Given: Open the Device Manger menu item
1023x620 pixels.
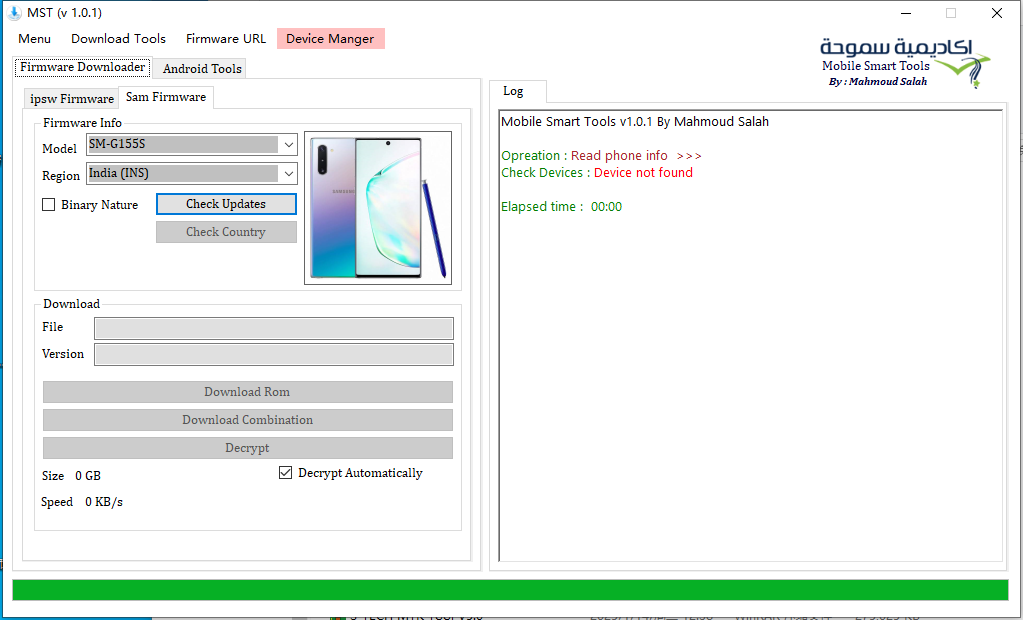Looking at the screenshot, I should (330, 39).
